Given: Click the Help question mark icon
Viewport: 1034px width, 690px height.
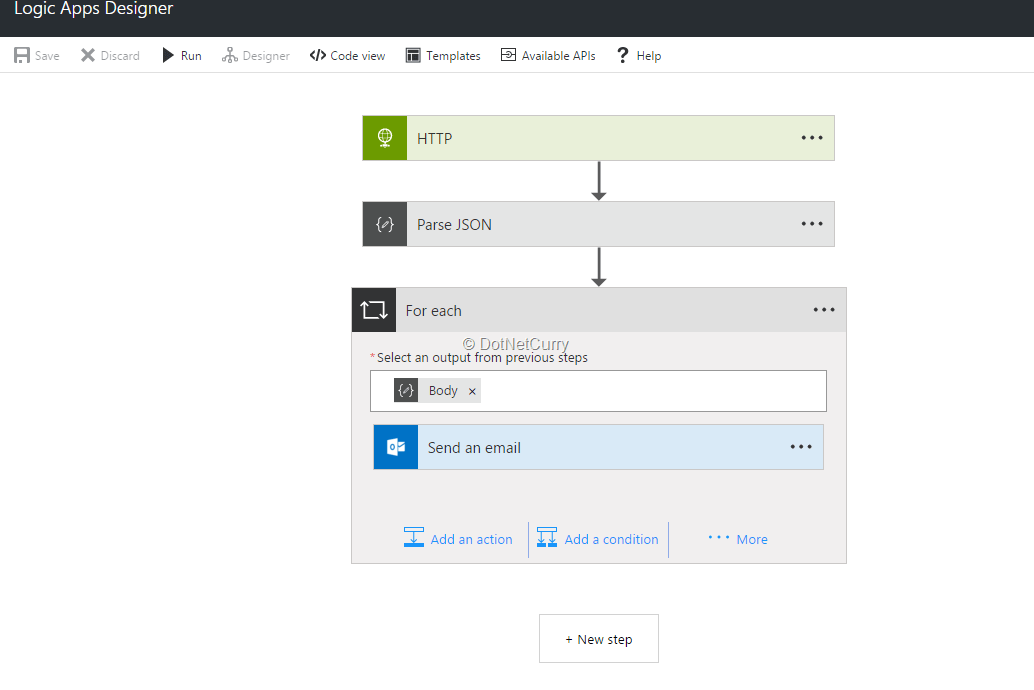Looking at the screenshot, I should [x=623, y=55].
